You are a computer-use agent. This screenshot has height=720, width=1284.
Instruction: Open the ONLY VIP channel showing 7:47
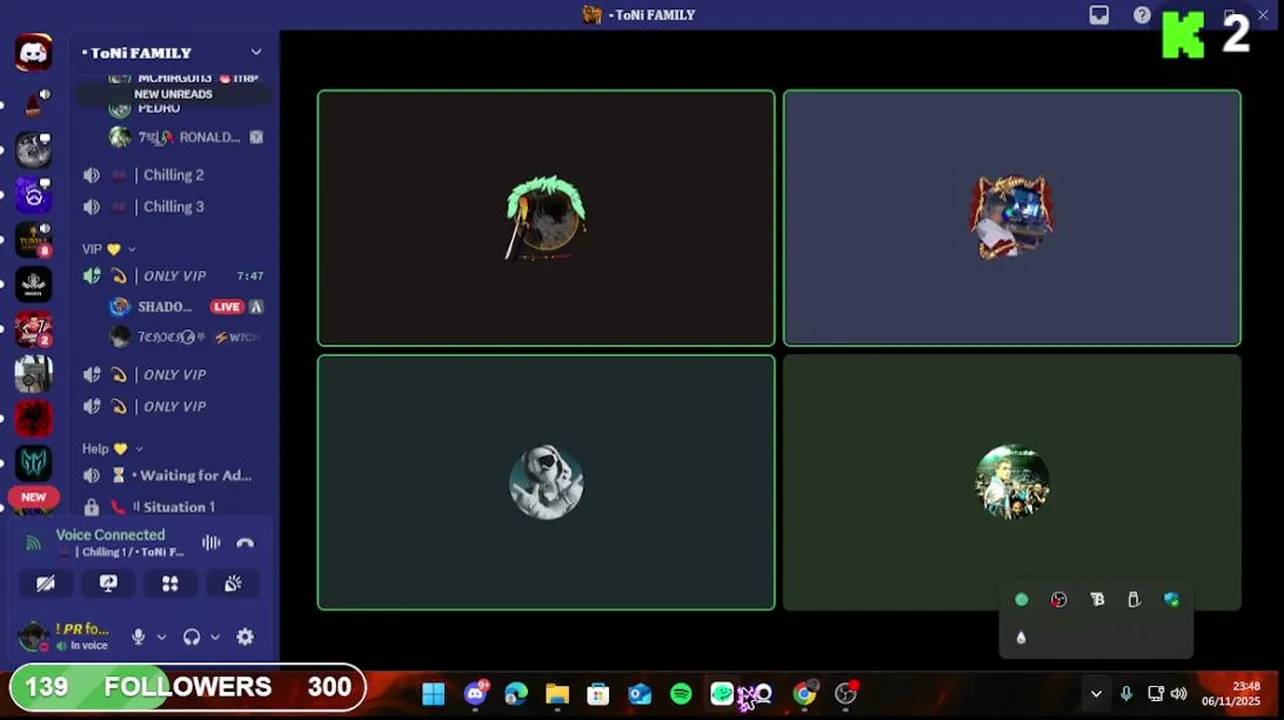174,276
